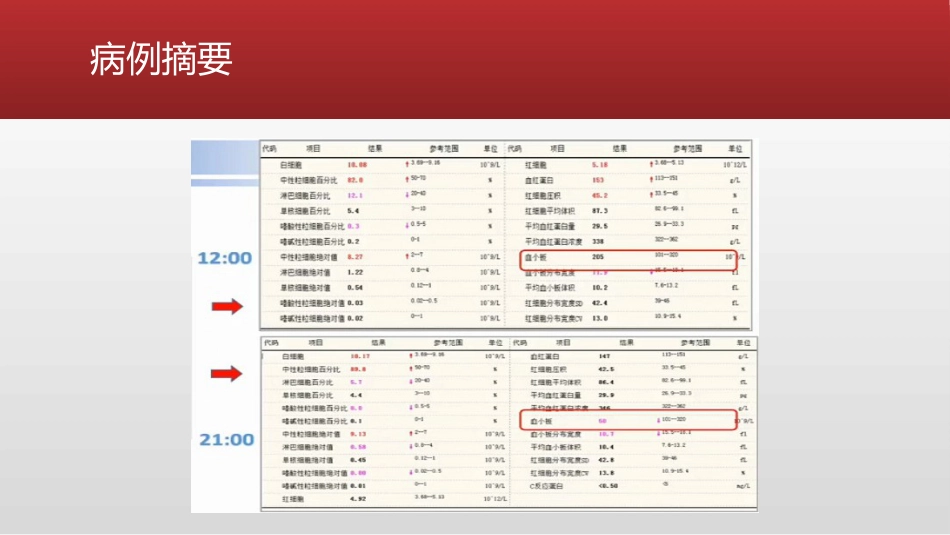Click 红细胞平均体积 result 87.3
950x535 pixels.
click(600, 211)
